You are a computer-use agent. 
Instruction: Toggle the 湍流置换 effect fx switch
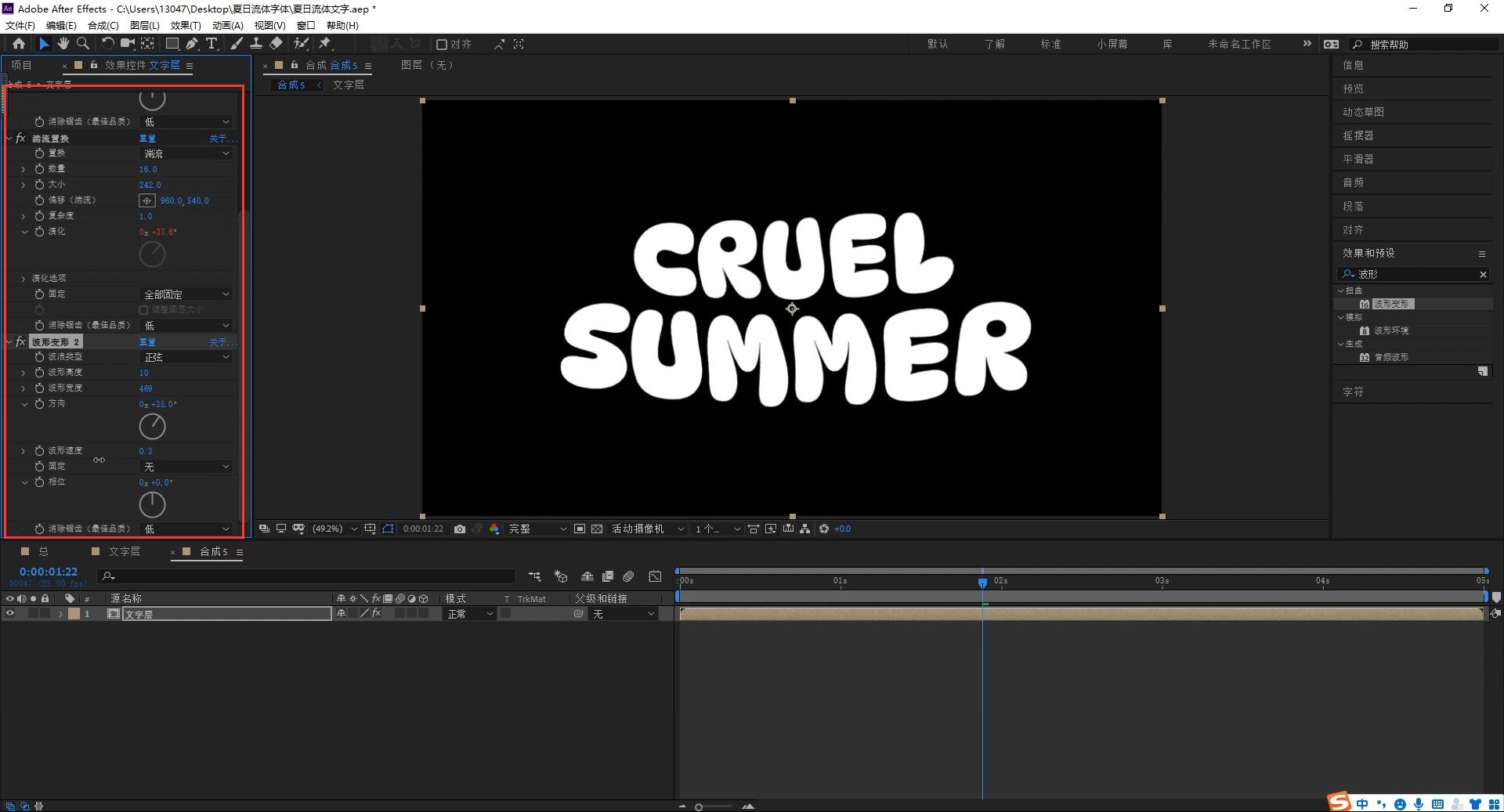20,138
